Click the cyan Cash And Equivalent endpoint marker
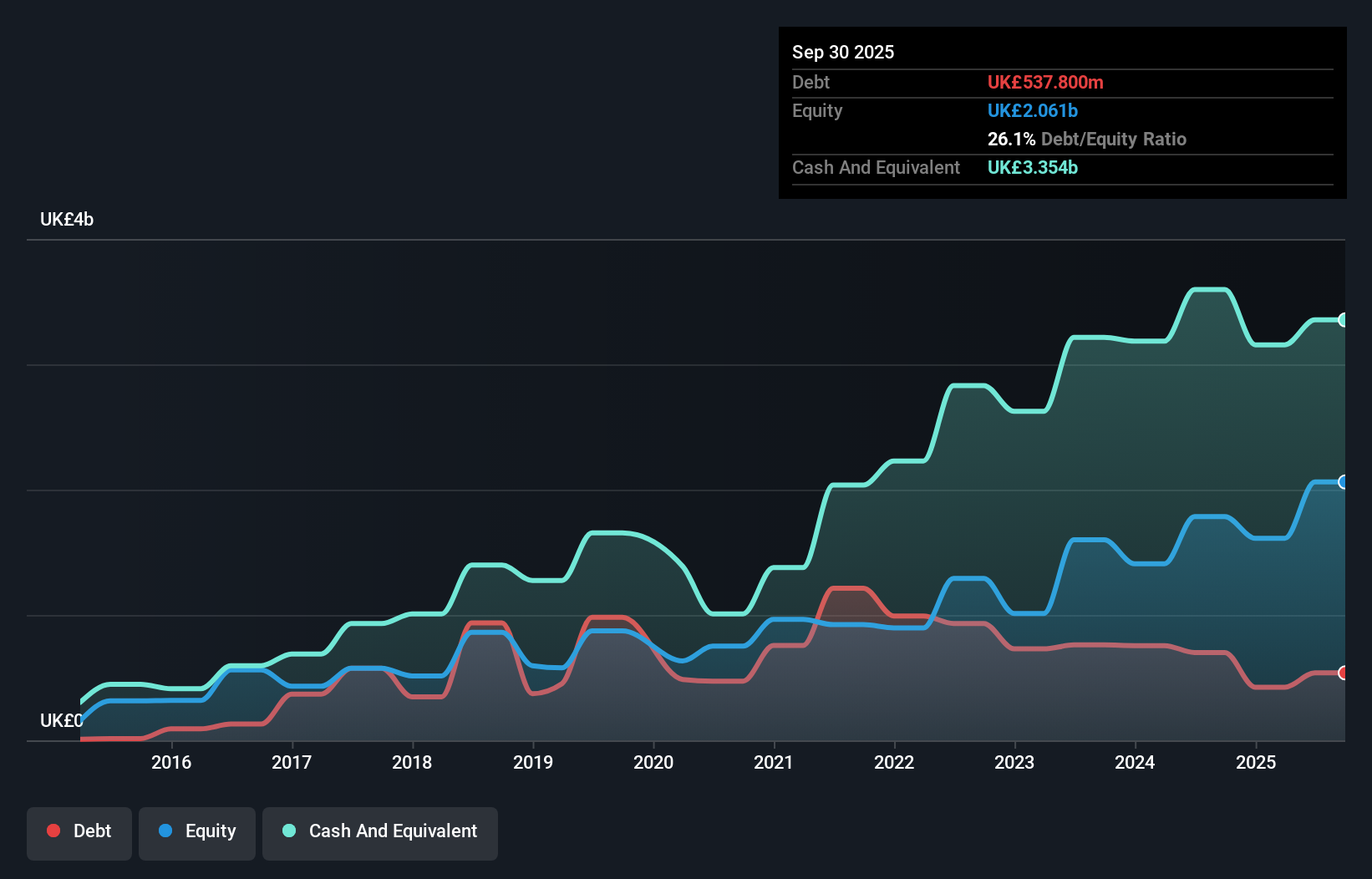This screenshot has height=879, width=1372. 1343,320
